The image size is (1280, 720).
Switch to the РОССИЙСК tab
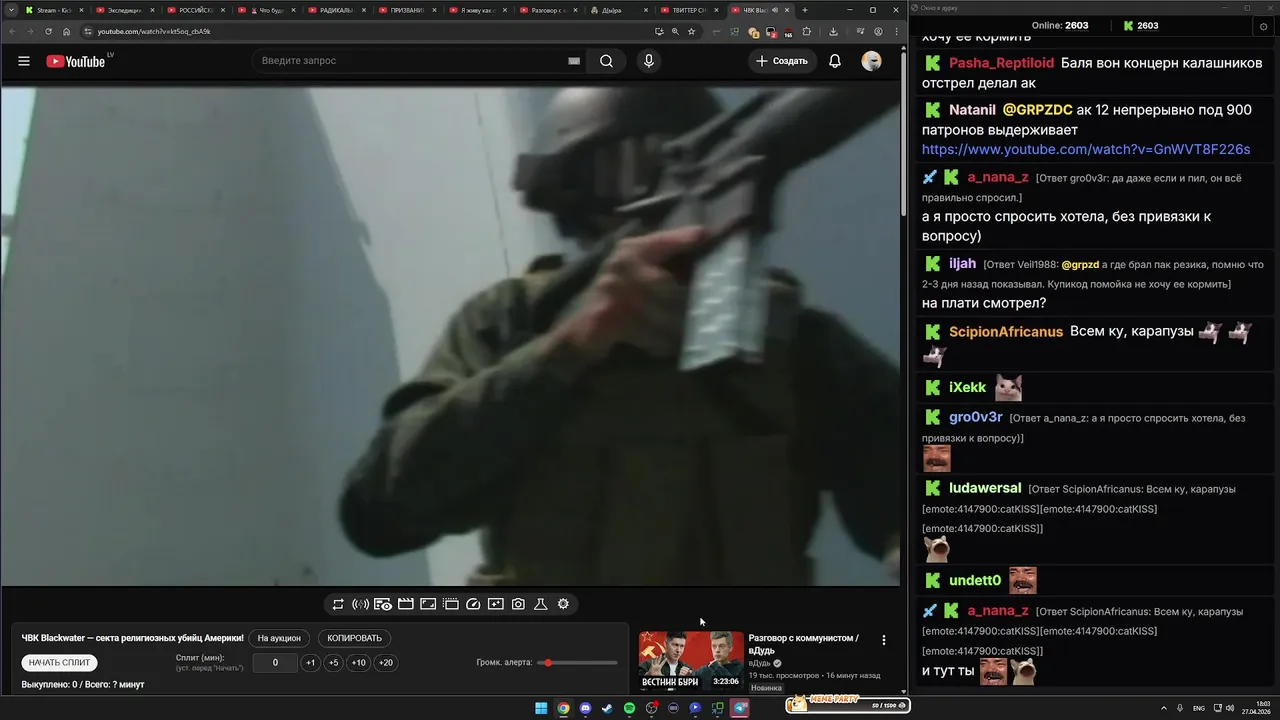point(196,10)
